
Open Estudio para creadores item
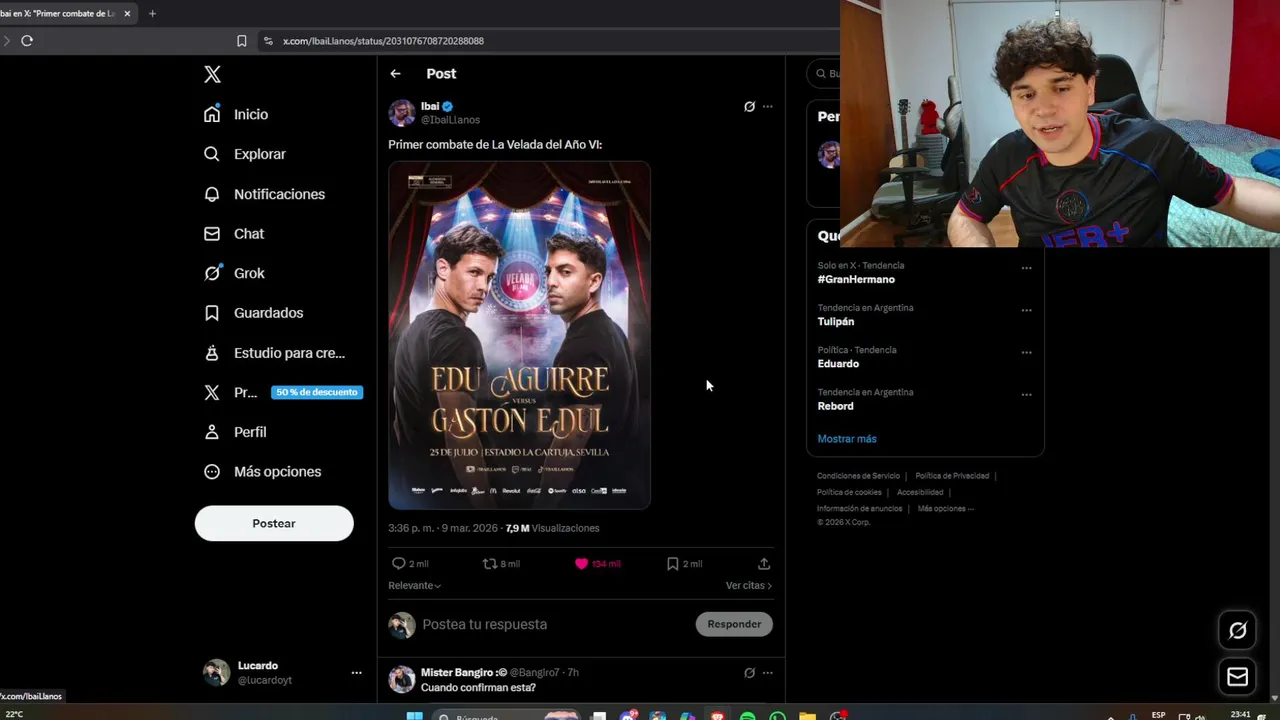click(x=274, y=353)
